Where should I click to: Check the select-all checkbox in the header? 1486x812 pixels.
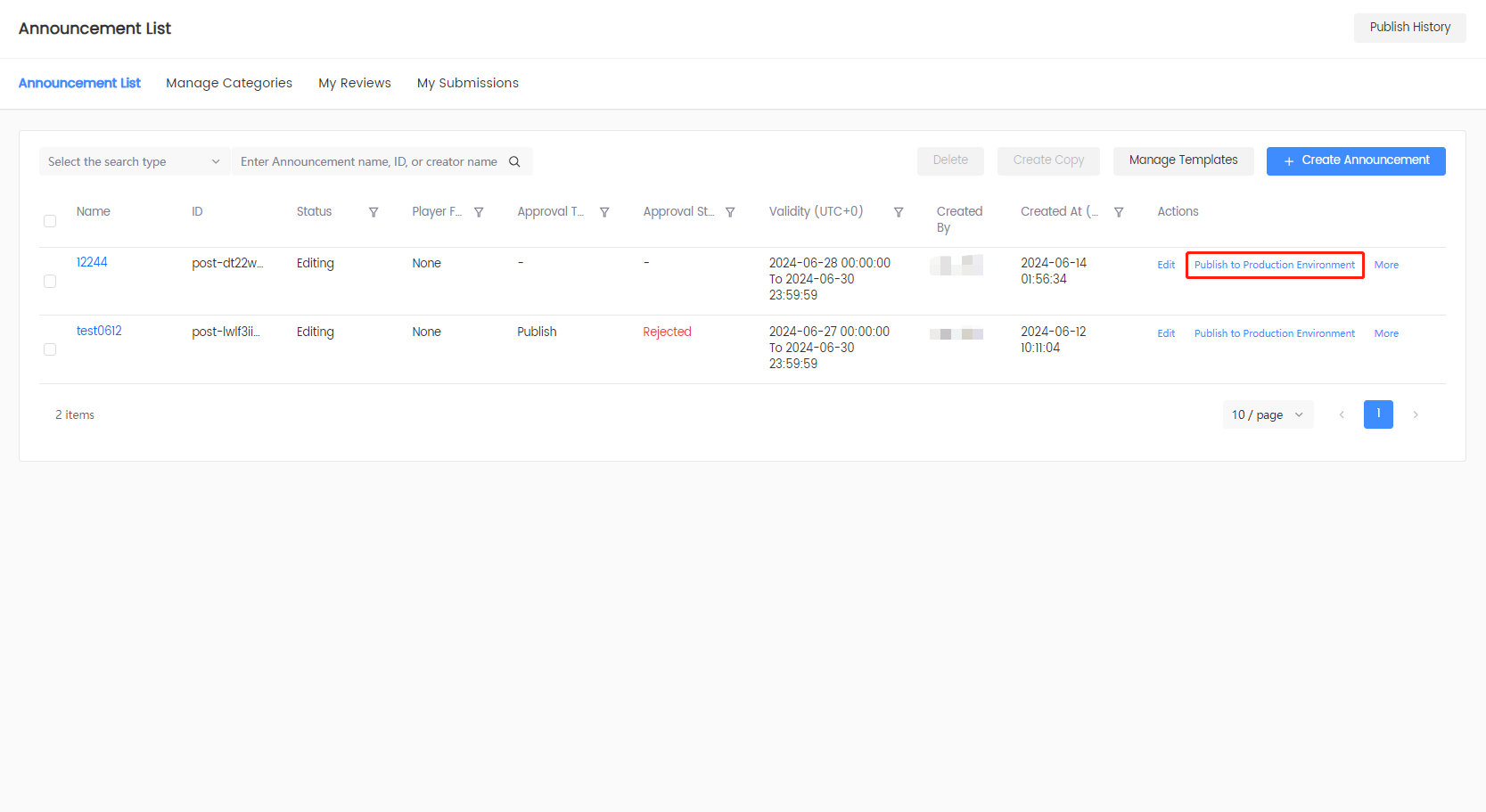click(x=50, y=220)
